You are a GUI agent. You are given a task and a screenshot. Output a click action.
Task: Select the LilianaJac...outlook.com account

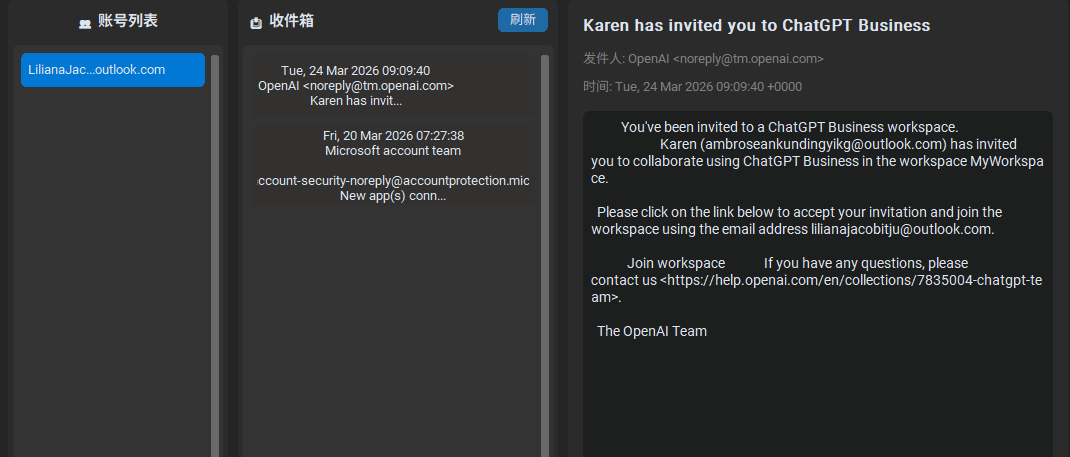(x=113, y=70)
